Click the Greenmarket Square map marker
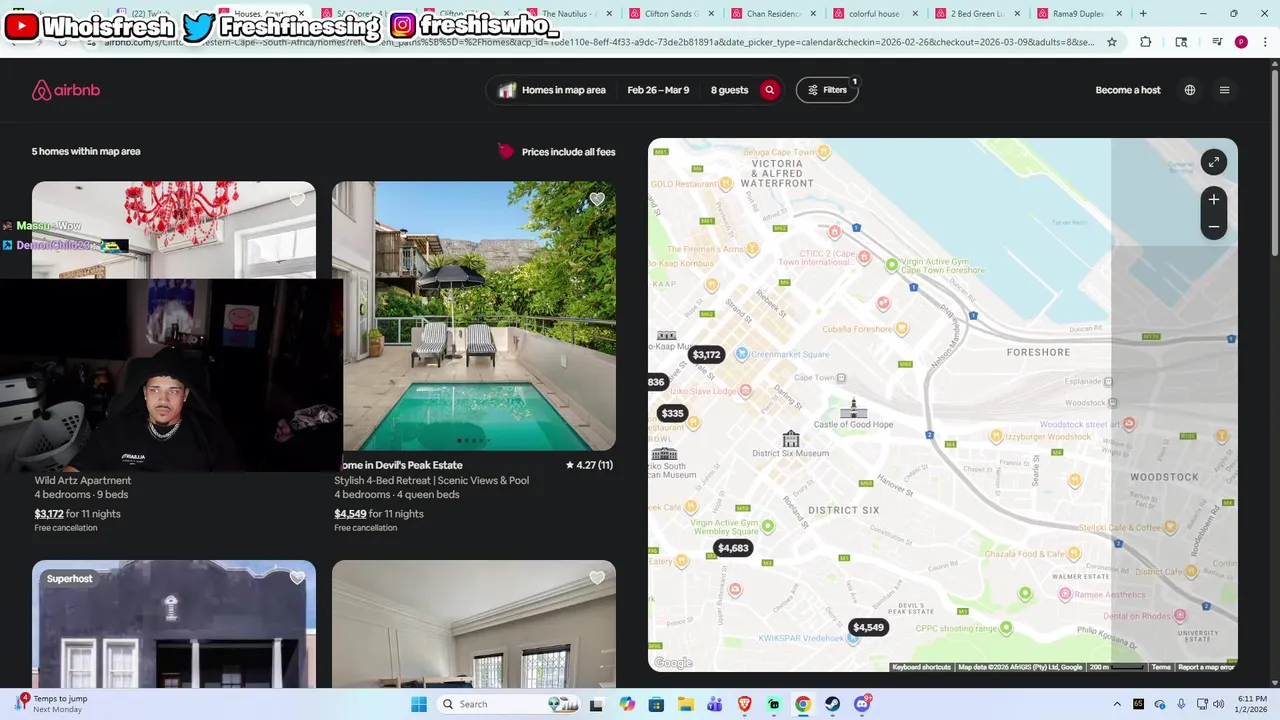The width and height of the screenshot is (1280, 720). (741, 354)
